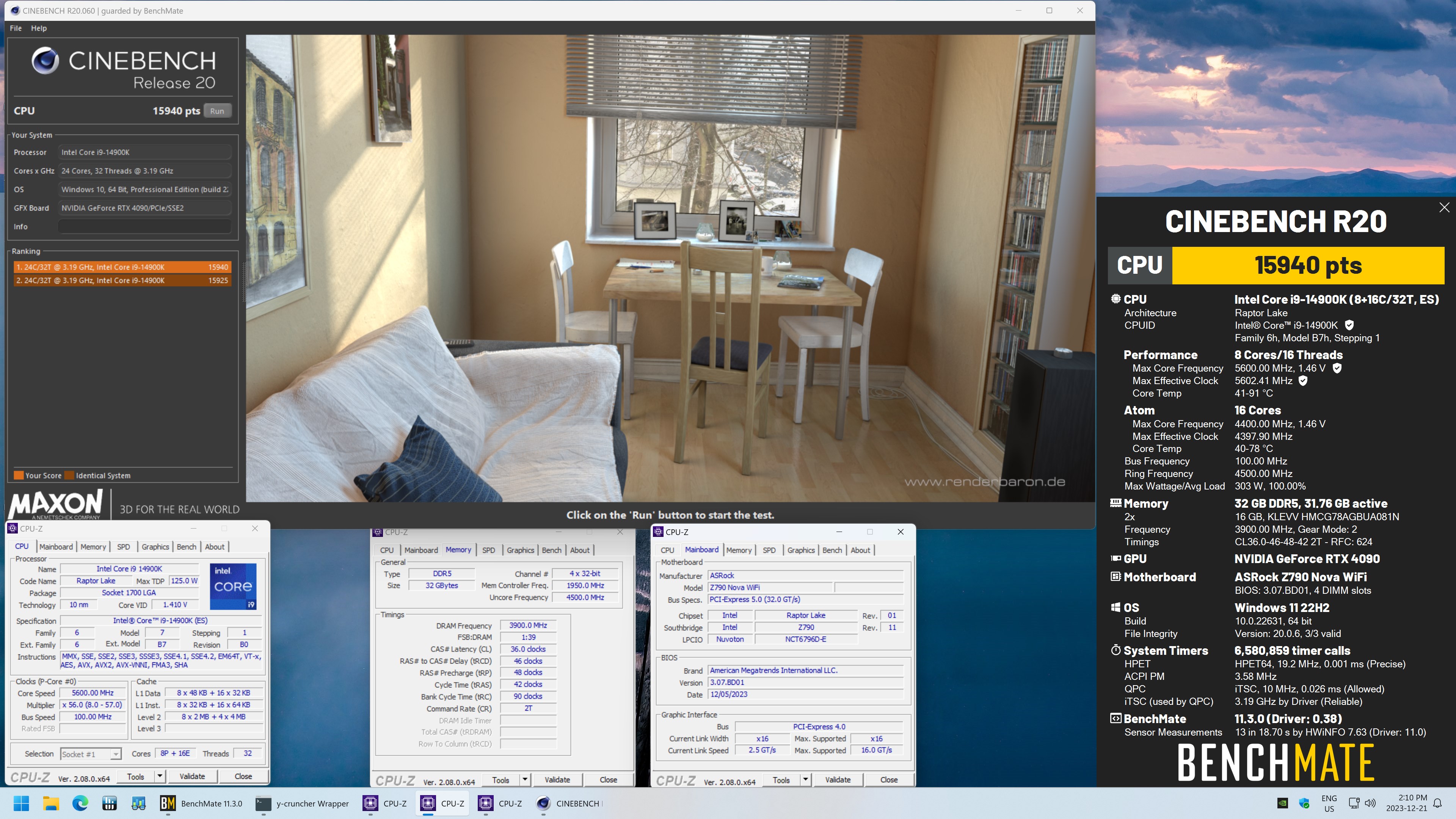Viewport: 1456px width, 819px height.
Task: Click the shield icon after Max Effective Clock 5602.41 MHz
Action: [1303, 380]
